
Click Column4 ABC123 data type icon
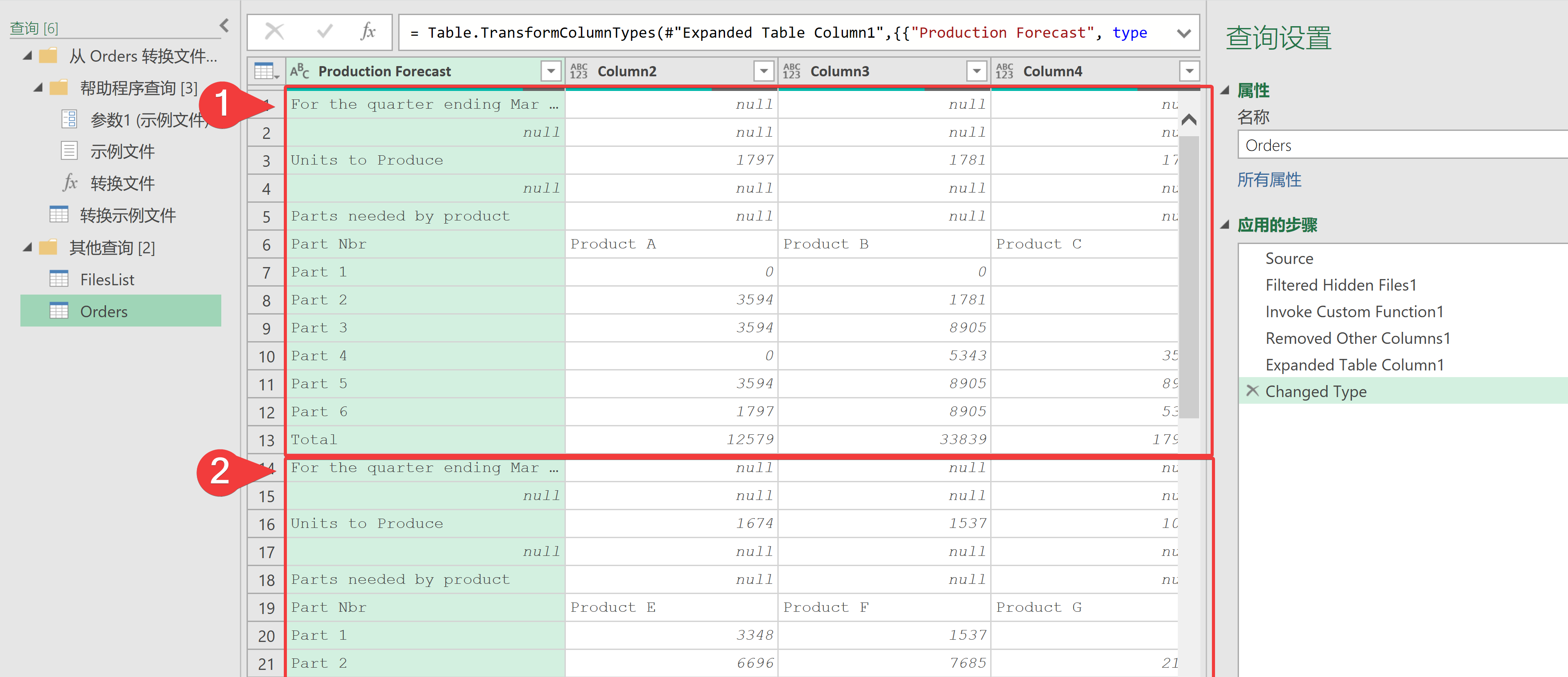(1004, 71)
